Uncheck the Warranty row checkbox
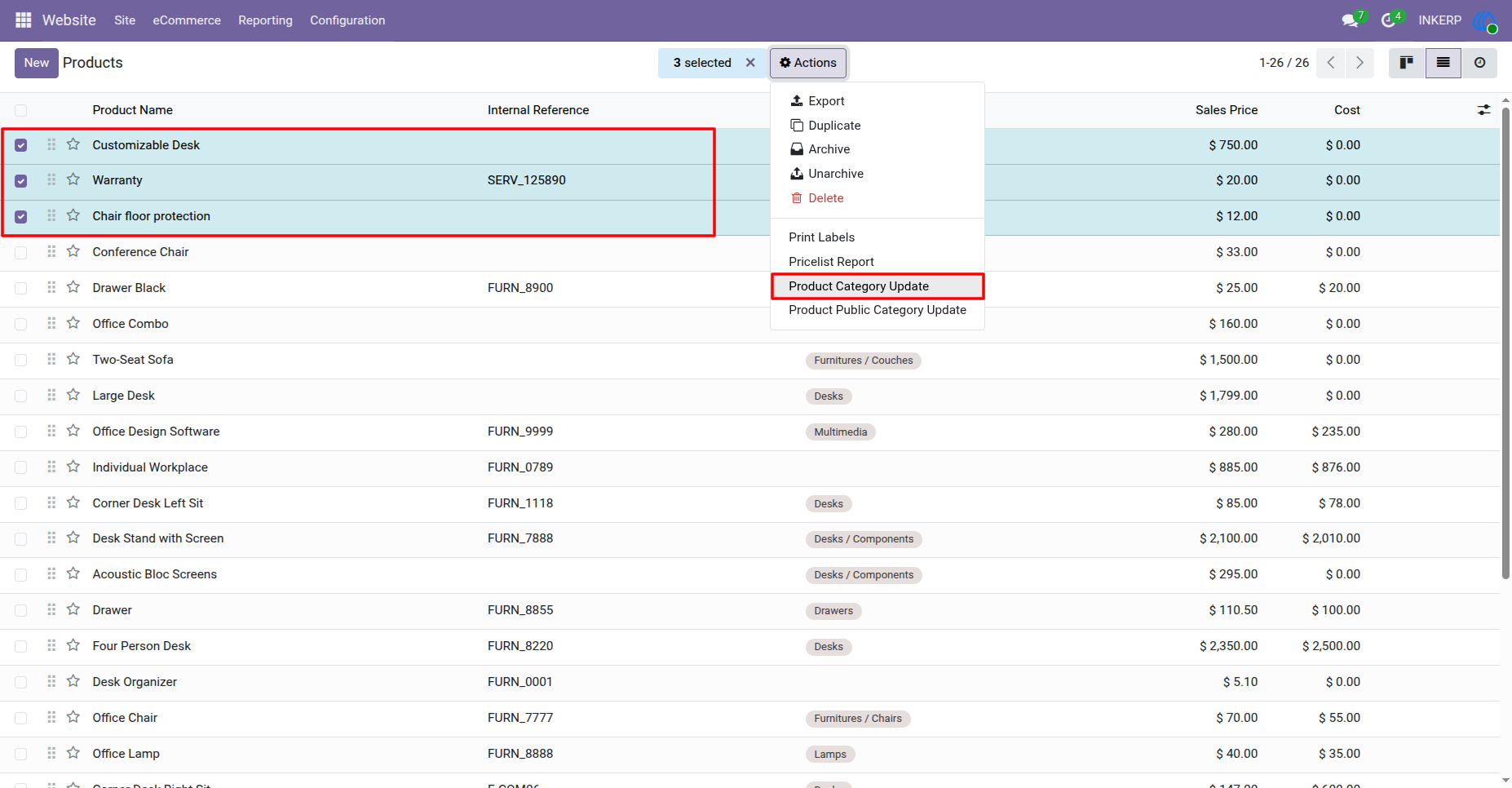 pyautogui.click(x=21, y=181)
